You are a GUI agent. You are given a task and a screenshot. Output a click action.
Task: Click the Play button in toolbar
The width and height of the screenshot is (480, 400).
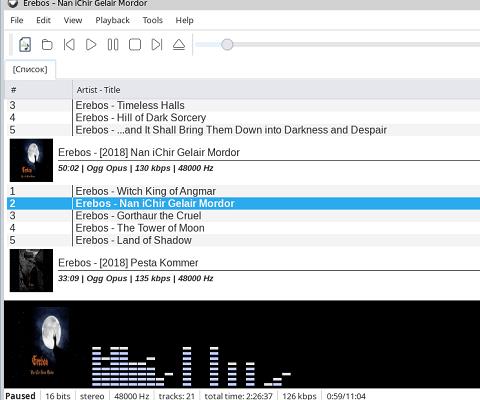[91, 45]
